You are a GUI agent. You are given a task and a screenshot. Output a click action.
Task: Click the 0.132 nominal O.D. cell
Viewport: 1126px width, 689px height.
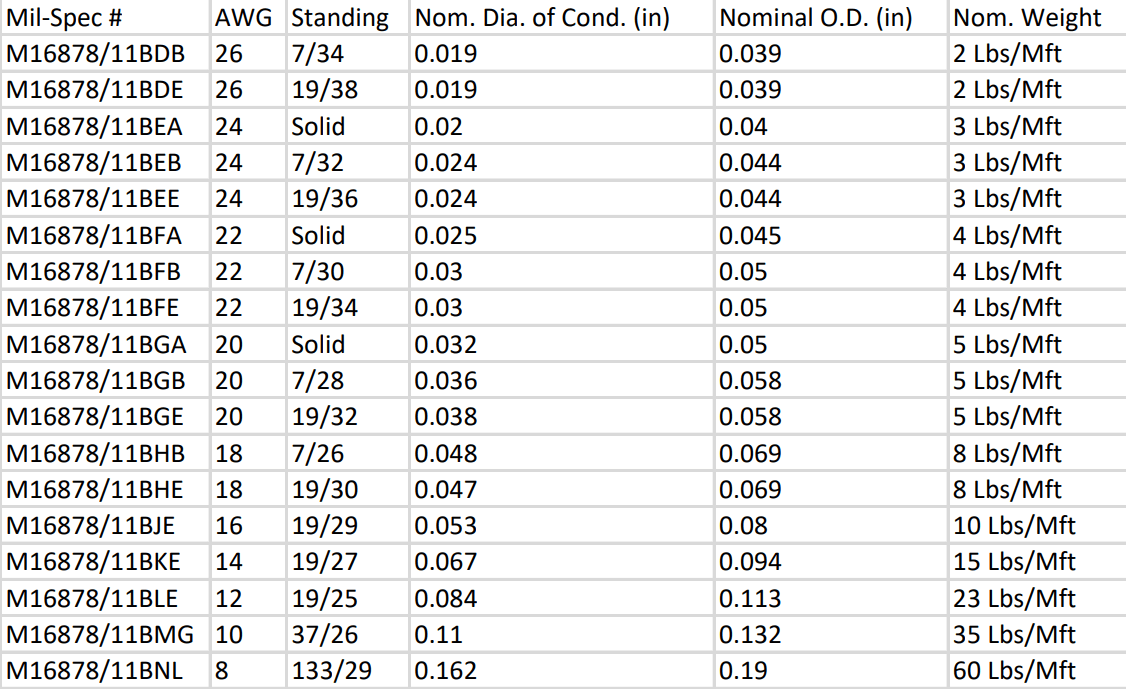tap(832, 634)
